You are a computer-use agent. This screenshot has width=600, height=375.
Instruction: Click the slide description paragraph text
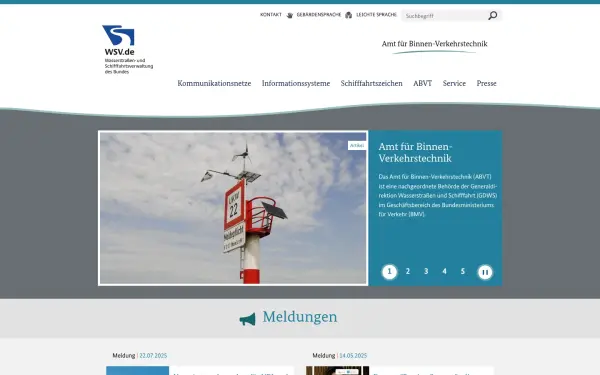438,195
